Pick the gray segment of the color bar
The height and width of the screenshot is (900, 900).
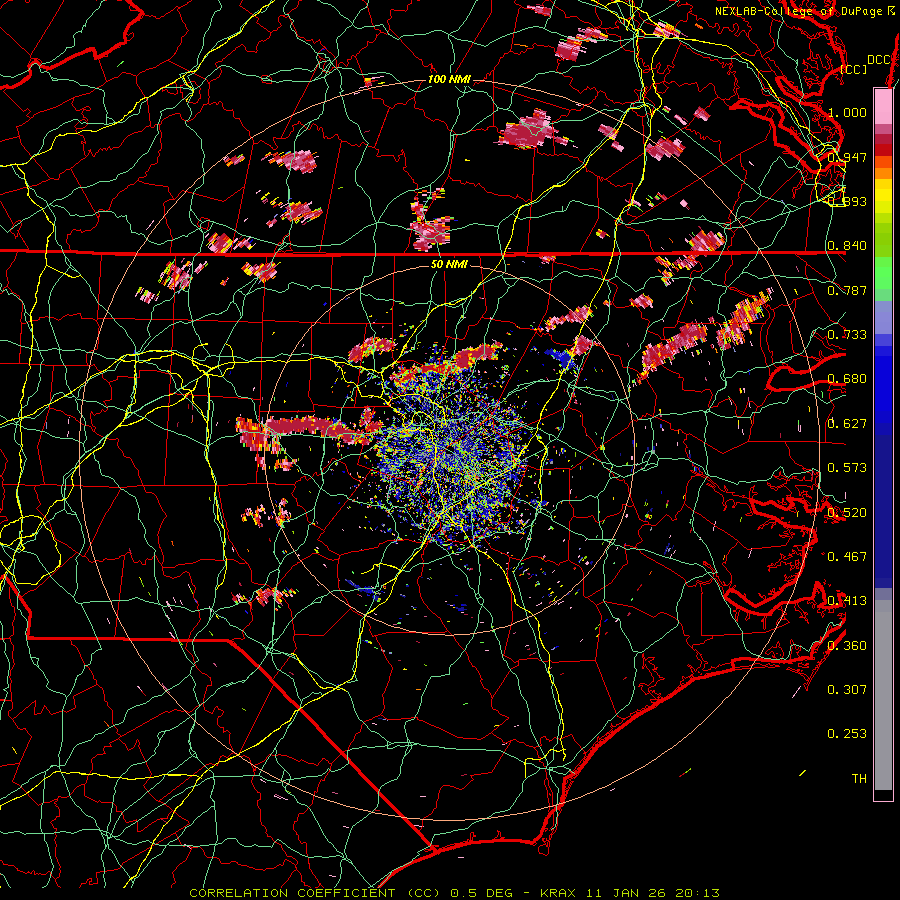[x=883, y=695]
